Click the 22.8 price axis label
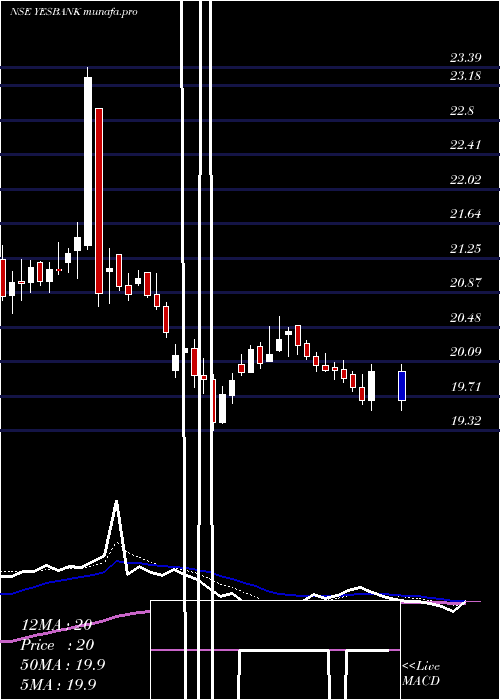Viewport: 500px width, 700px height. pos(462,110)
